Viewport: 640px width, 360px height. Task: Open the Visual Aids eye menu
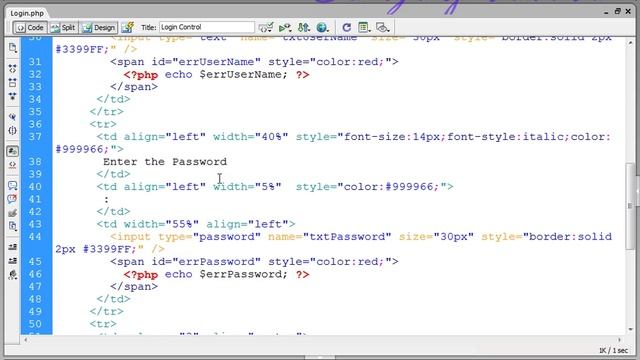pyautogui.click(x=382, y=27)
